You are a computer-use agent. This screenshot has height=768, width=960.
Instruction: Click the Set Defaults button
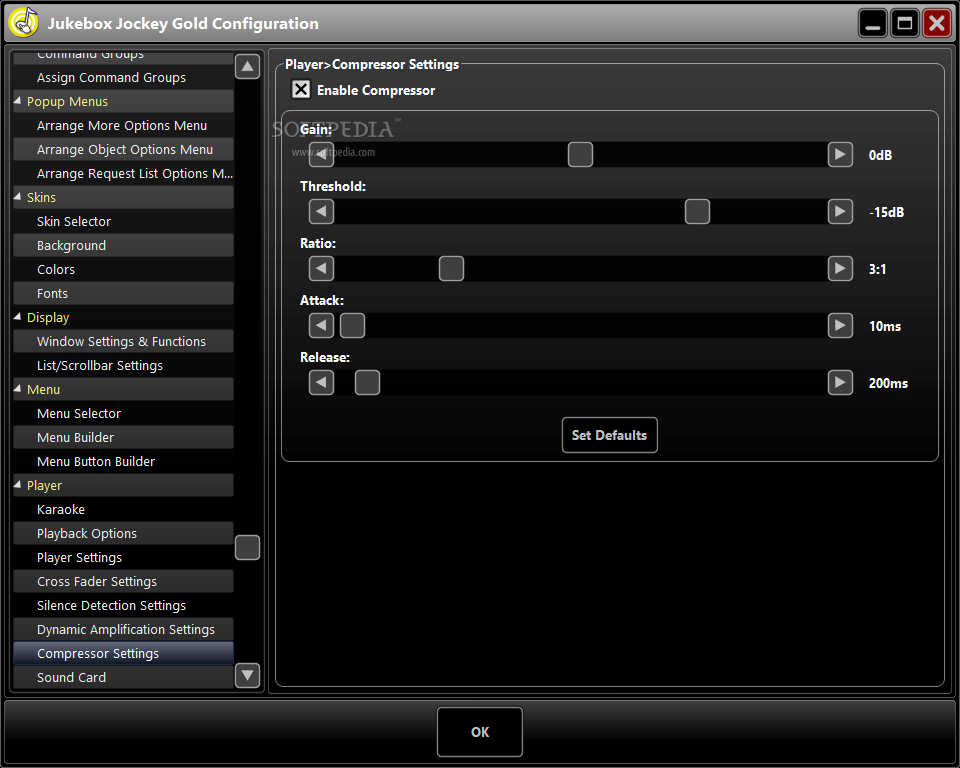click(610, 435)
